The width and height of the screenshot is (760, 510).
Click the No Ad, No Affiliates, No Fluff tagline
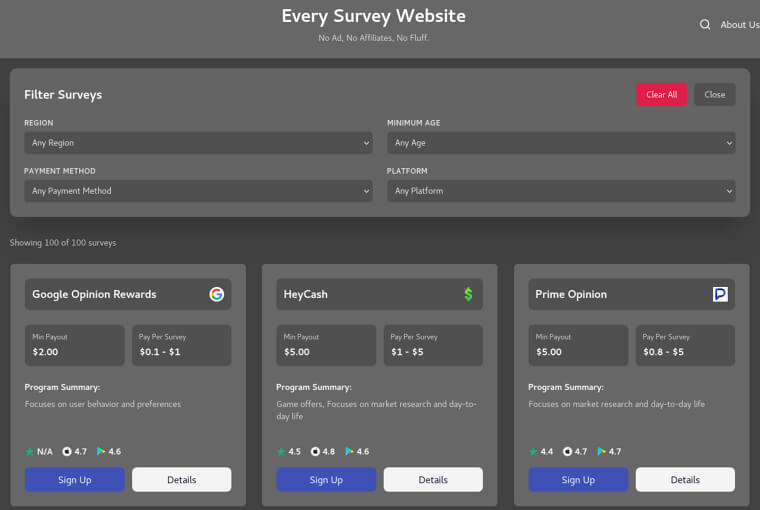(x=374, y=38)
